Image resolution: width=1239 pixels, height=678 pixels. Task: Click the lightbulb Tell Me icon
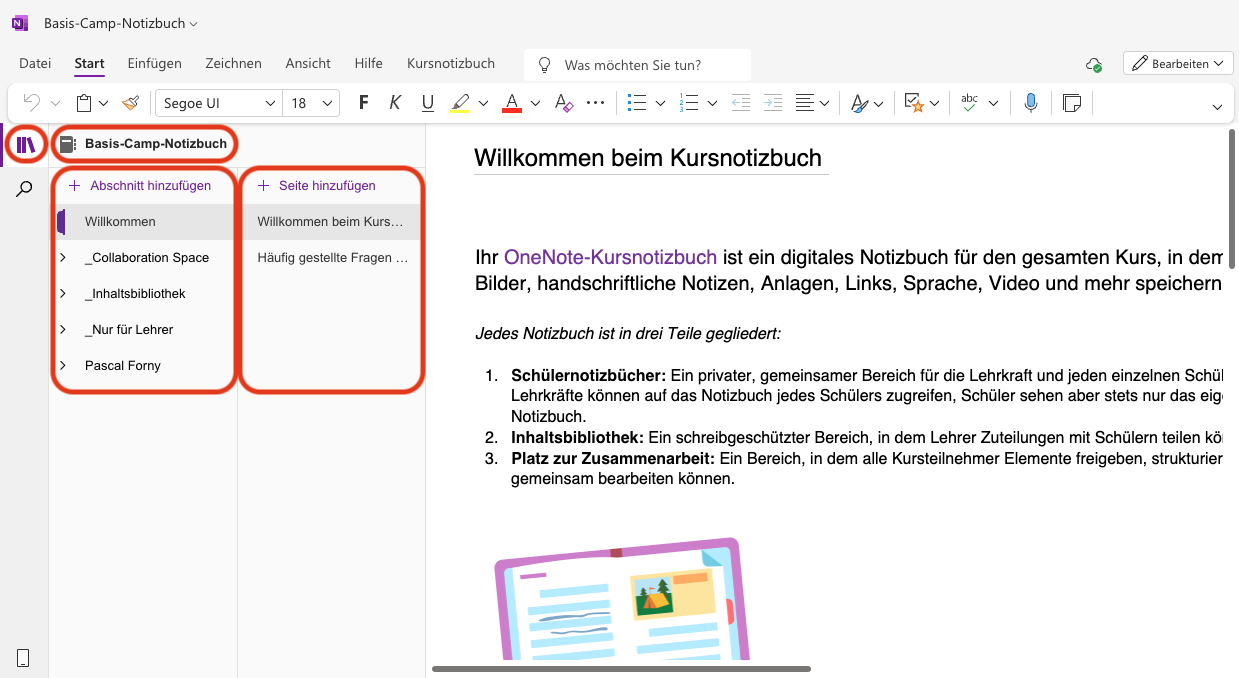click(x=545, y=64)
